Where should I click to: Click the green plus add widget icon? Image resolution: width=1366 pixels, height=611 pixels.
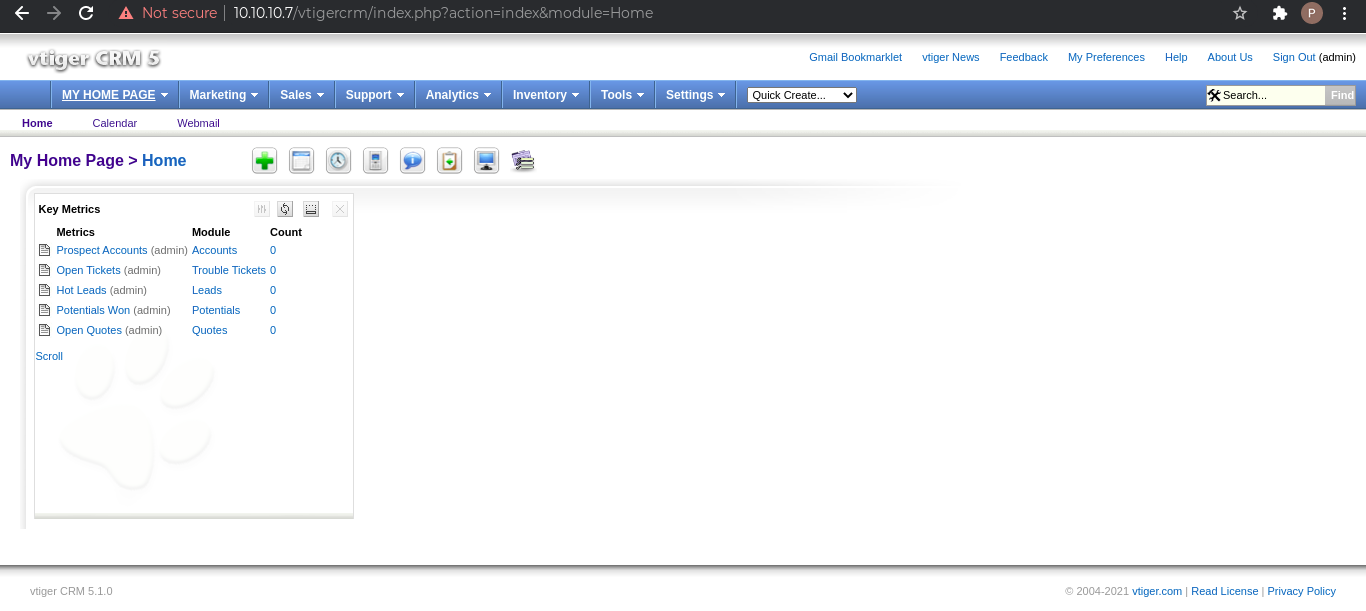coord(264,161)
